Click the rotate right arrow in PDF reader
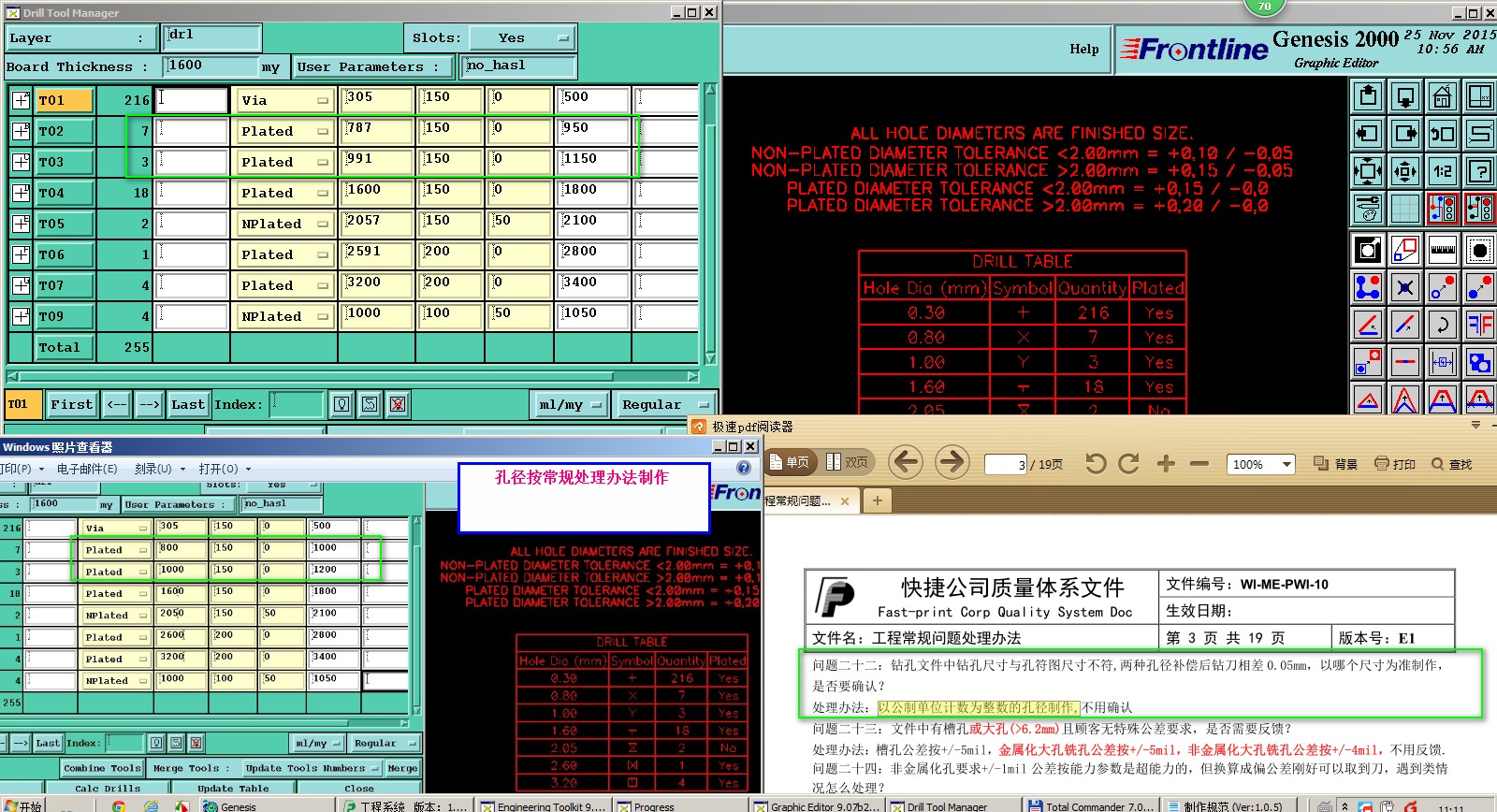Image resolution: width=1497 pixels, height=812 pixels. (1129, 463)
